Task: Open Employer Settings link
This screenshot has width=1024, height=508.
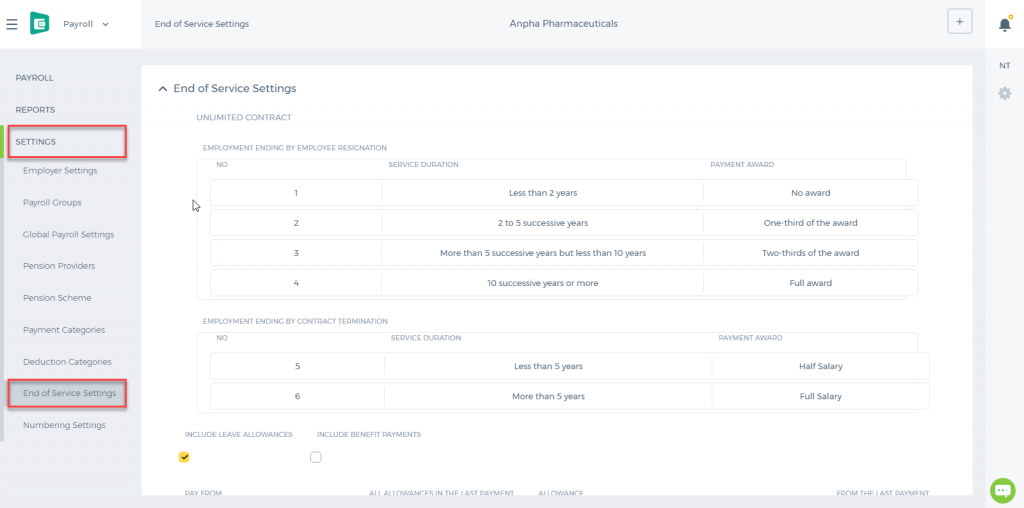Action: (60, 170)
